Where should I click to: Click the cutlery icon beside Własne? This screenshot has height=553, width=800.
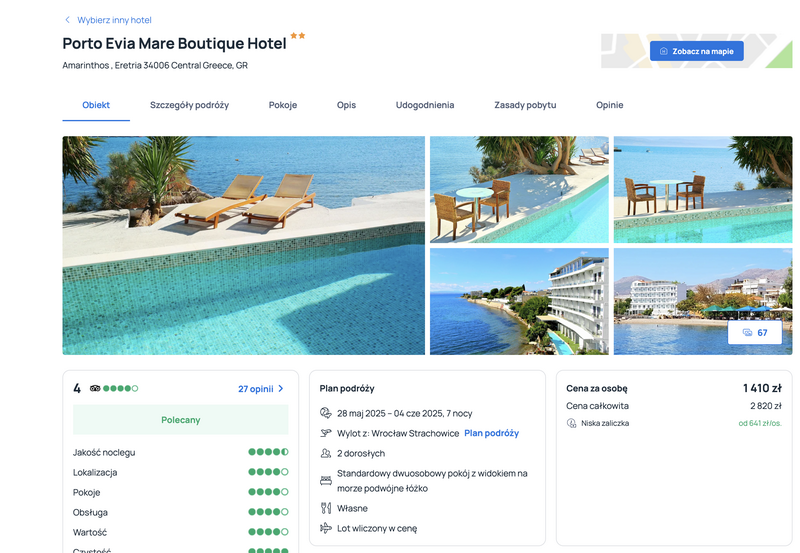click(326, 508)
